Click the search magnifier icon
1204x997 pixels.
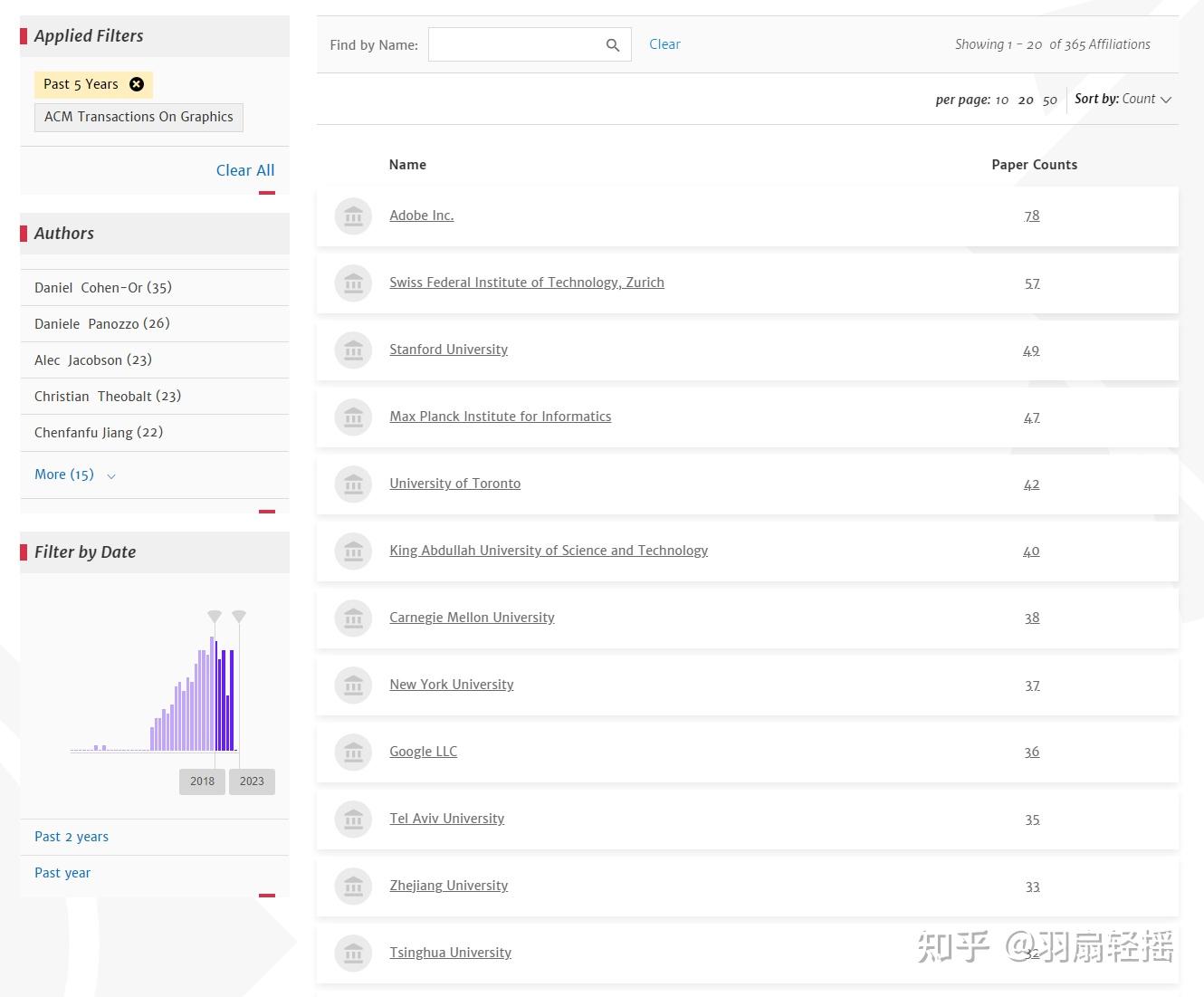tap(613, 45)
